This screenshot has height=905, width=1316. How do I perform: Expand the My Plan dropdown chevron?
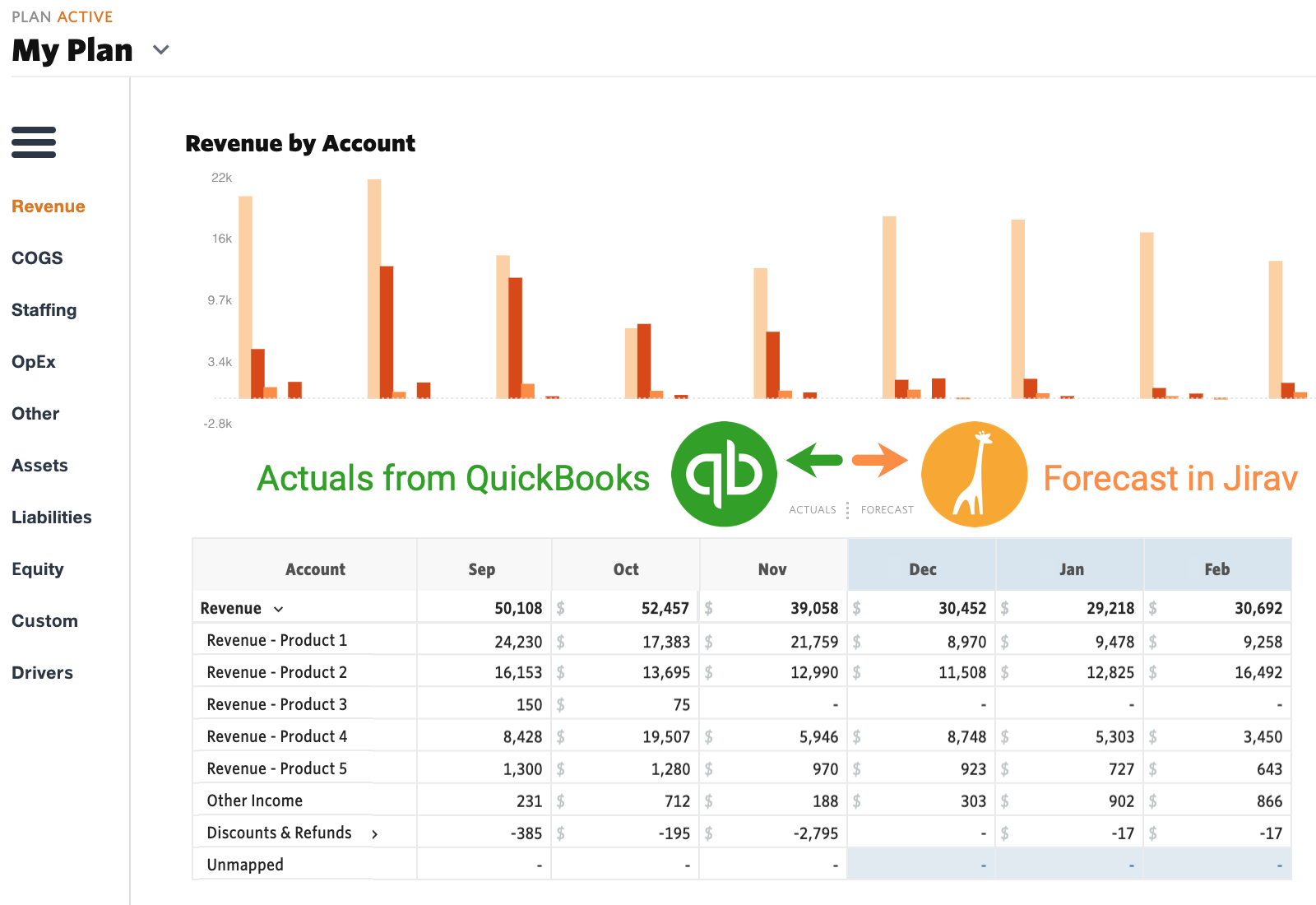tap(161, 50)
